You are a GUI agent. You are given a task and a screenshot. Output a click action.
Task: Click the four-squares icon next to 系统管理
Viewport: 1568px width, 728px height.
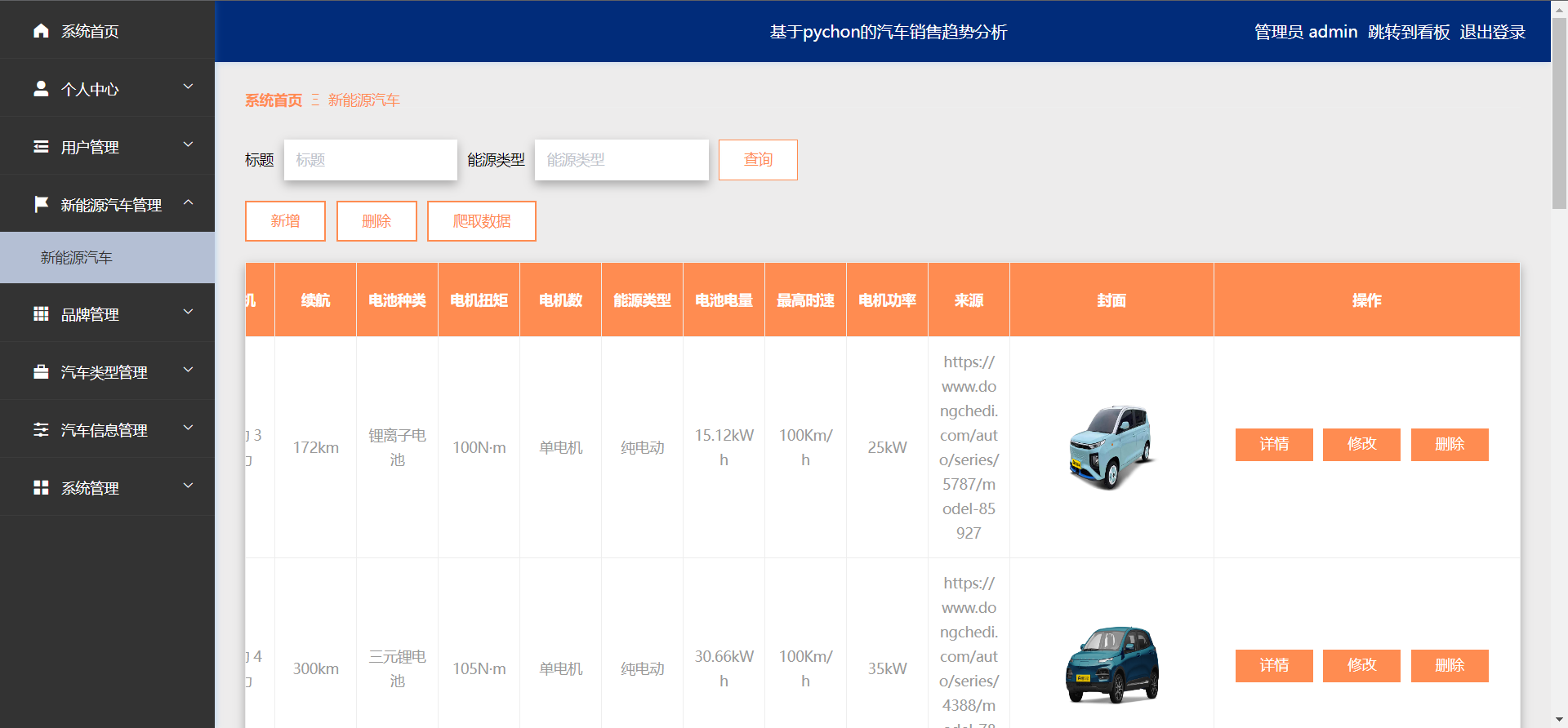tap(41, 487)
